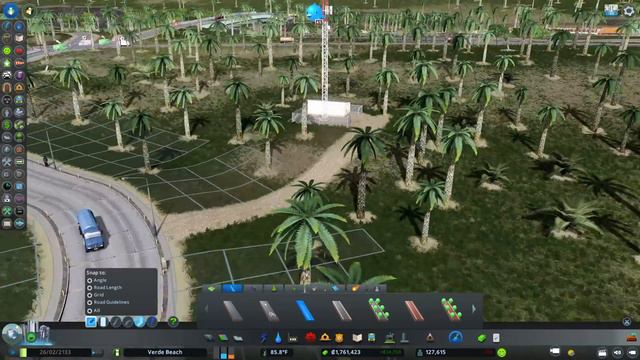Open the Districts tool
The width and height of the screenshot is (640, 360).
[x=238, y=338]
